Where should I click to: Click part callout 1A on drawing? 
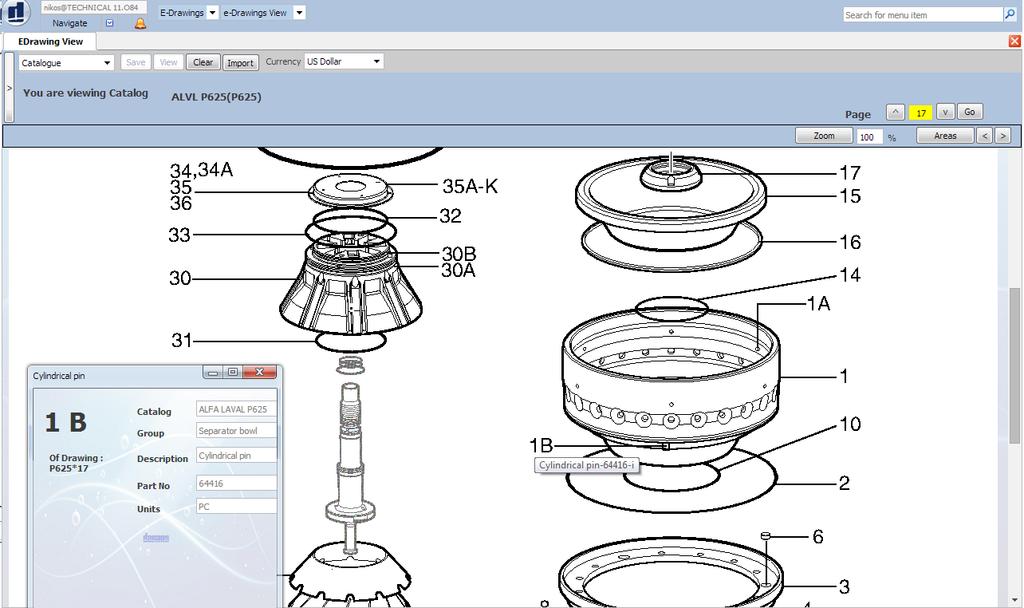coord(818,304)
